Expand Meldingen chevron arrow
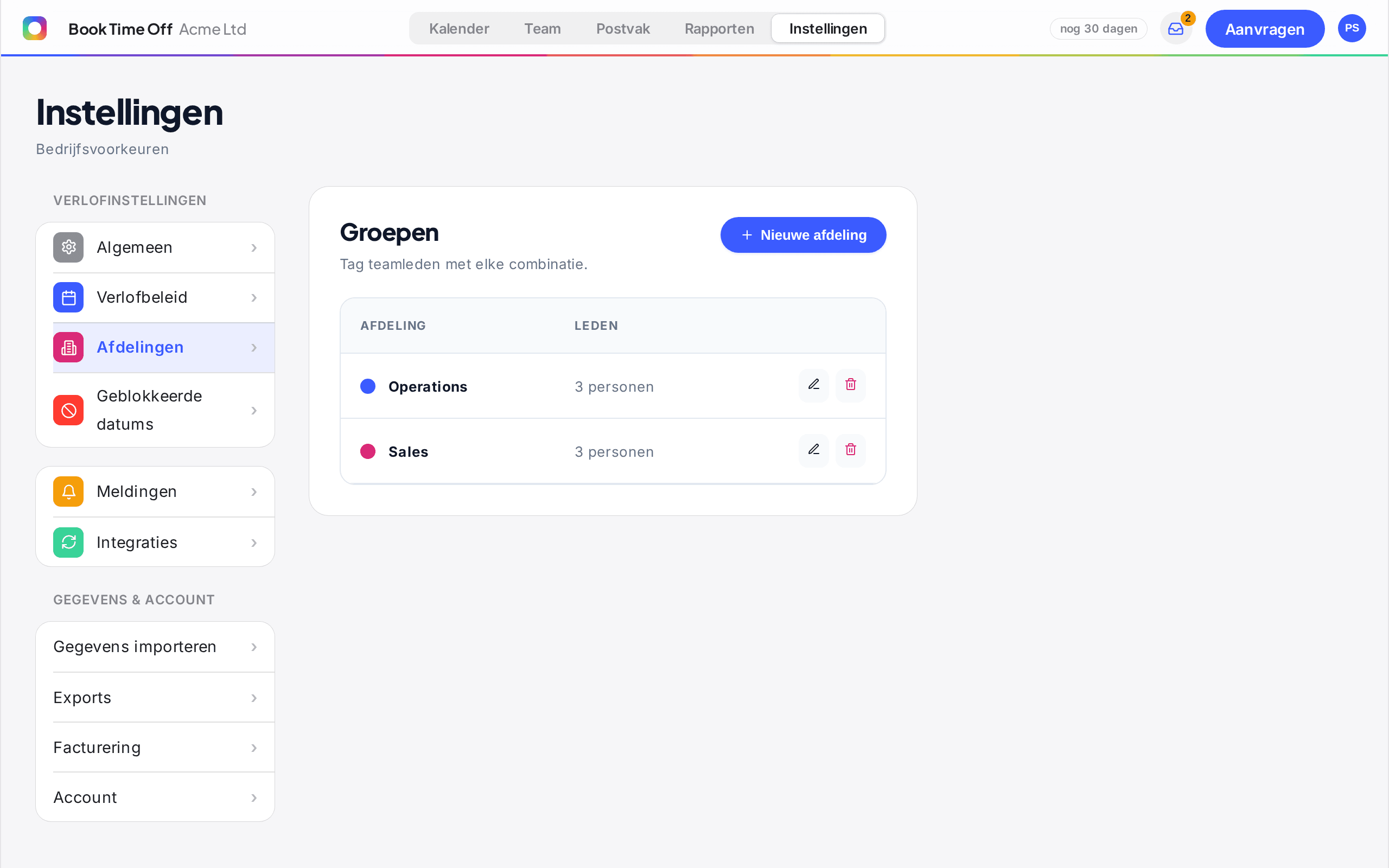This screenshot has height=868, width=1389. [x=254, y=492]
